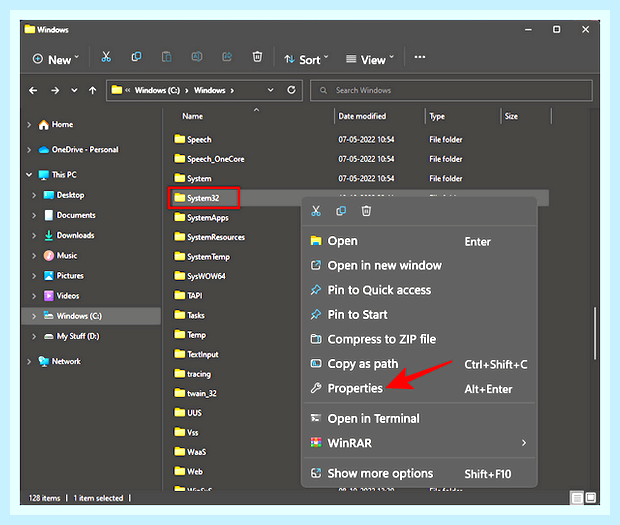Expand the Home tree node
Image resolution: width=620 pixels, height=525 pixels.
(x=29, y=125)
